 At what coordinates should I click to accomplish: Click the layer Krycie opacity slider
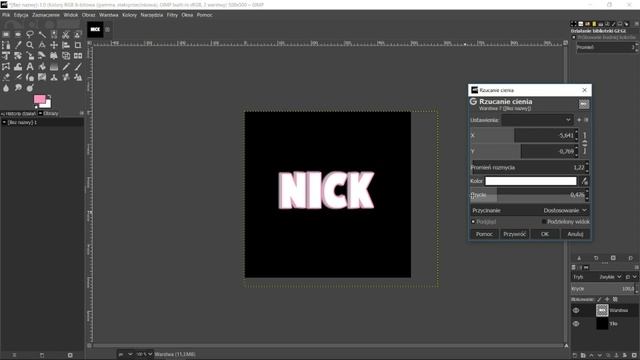pyautogui.click(x=603, y=289)
